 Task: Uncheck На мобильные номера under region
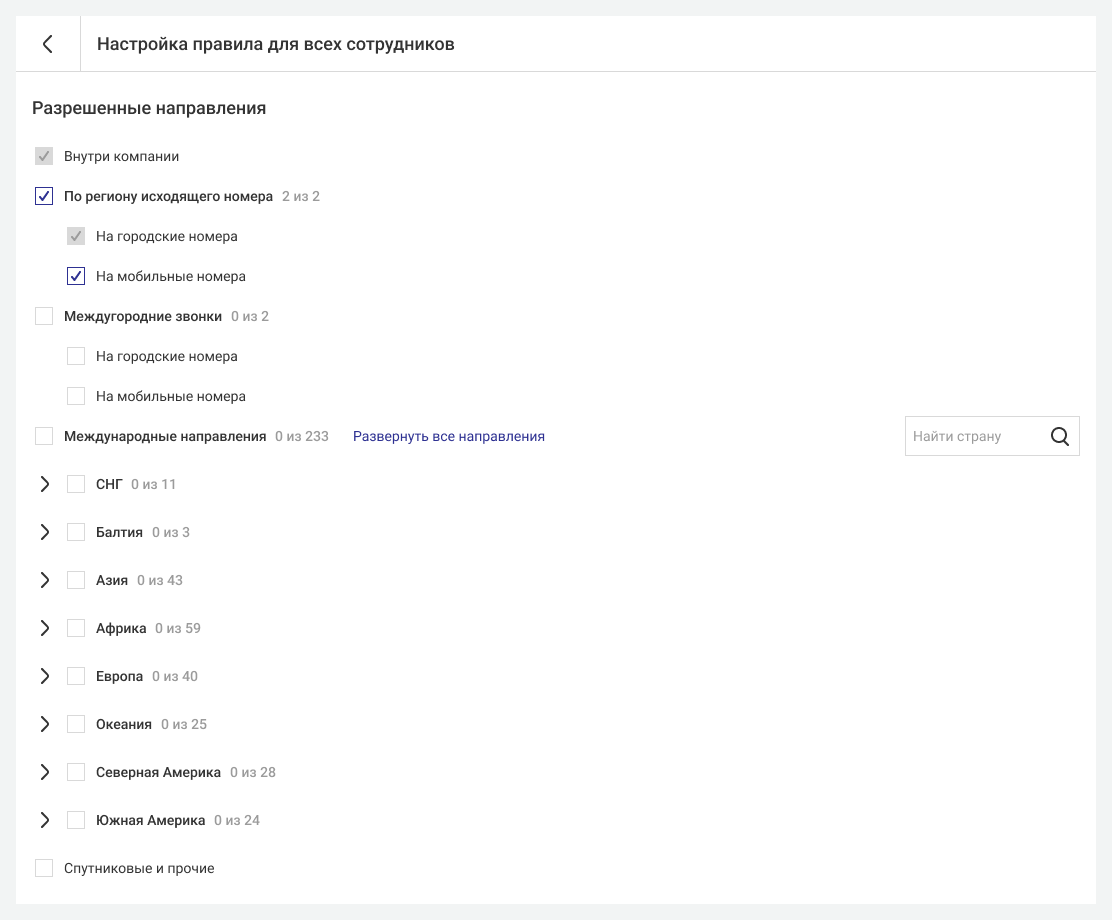[x=76, y=276]
